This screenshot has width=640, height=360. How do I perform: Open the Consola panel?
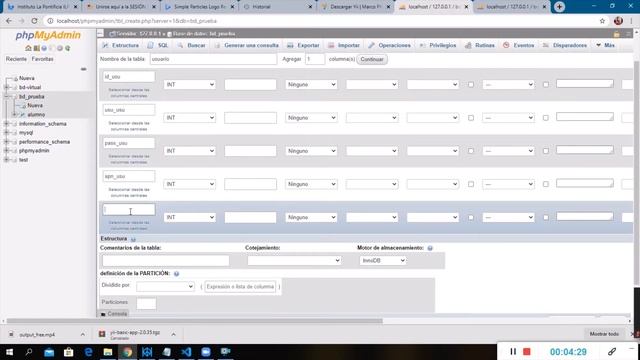point(114,313)
